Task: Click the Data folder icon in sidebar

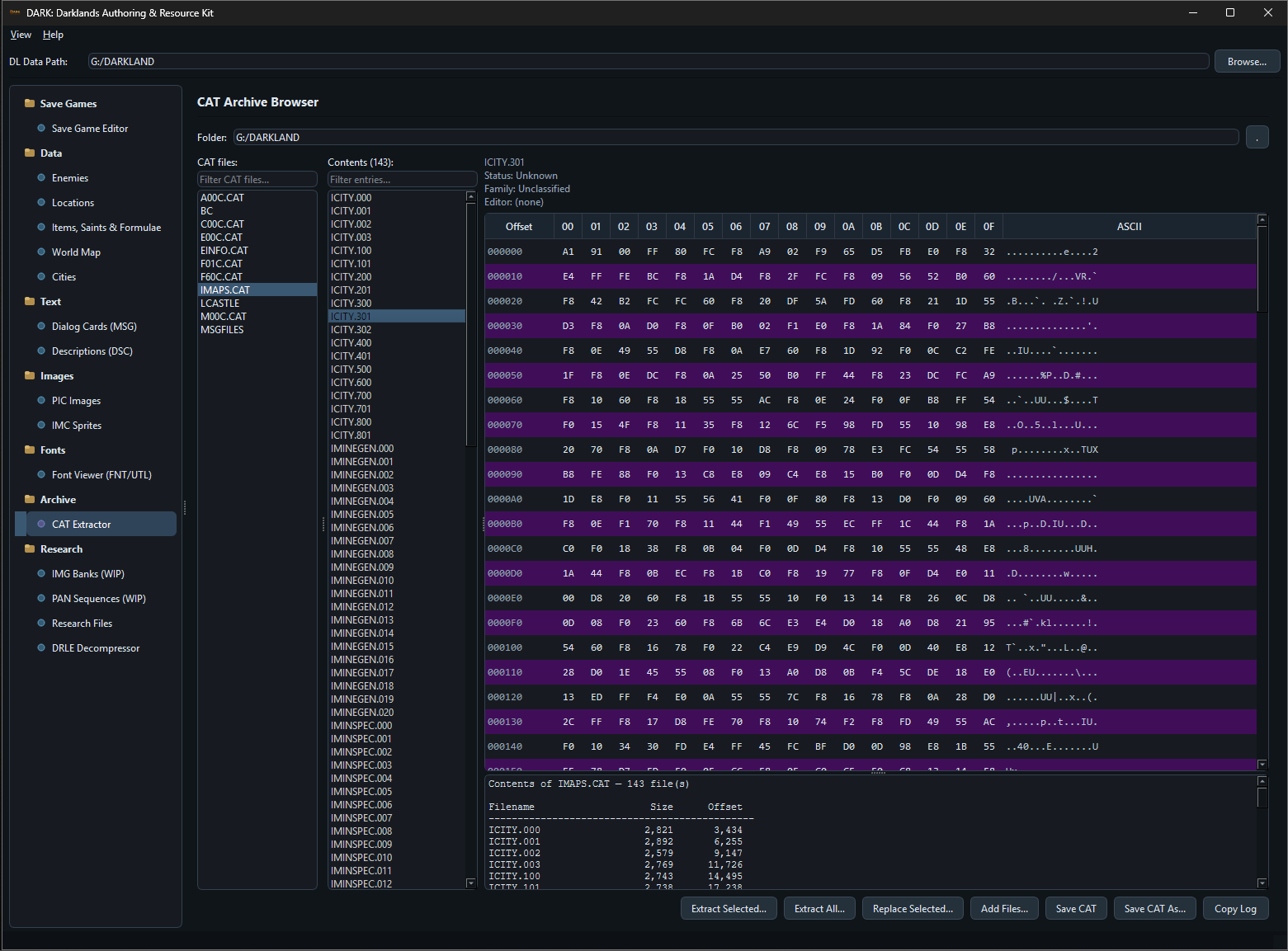Action: (30, 153)
